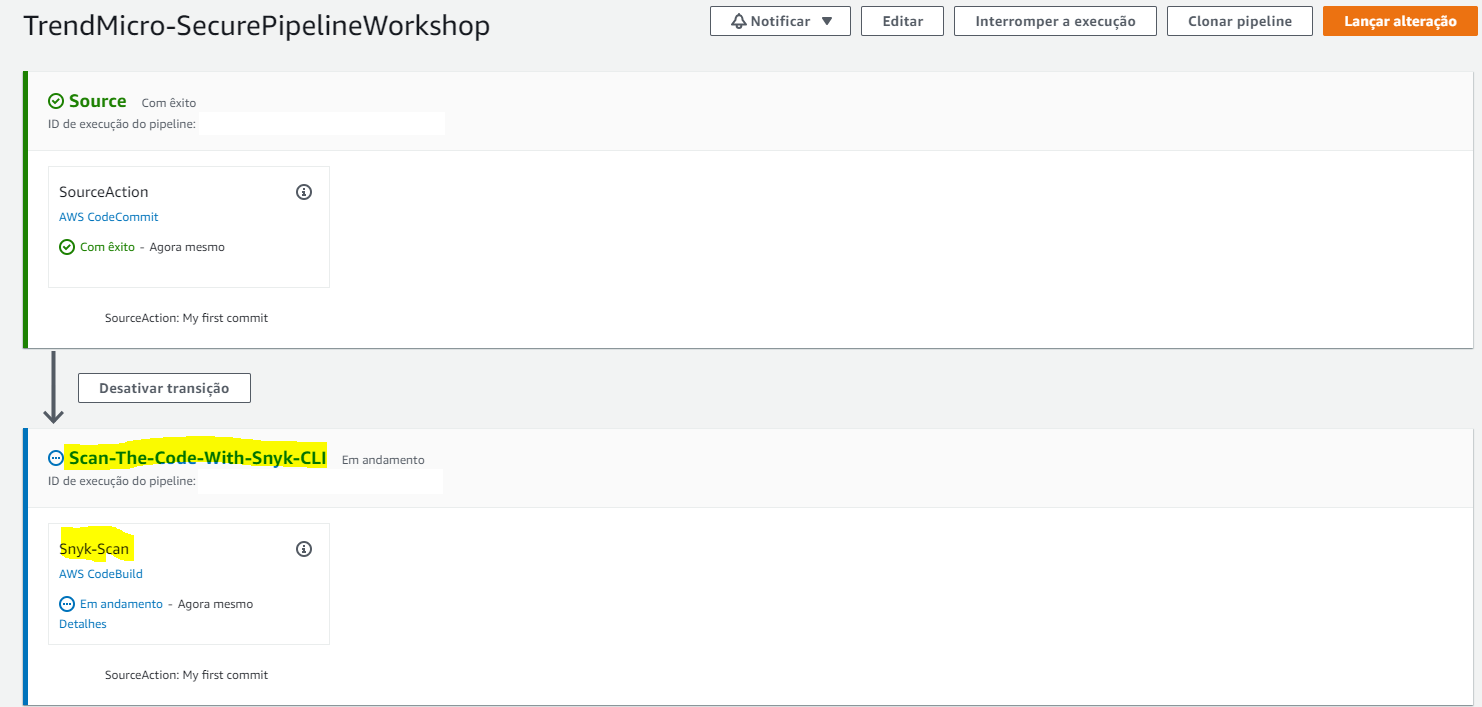
Task: Click 'ID de execução do pipeline' under Scan-The-Code stage
Action: 122,481
